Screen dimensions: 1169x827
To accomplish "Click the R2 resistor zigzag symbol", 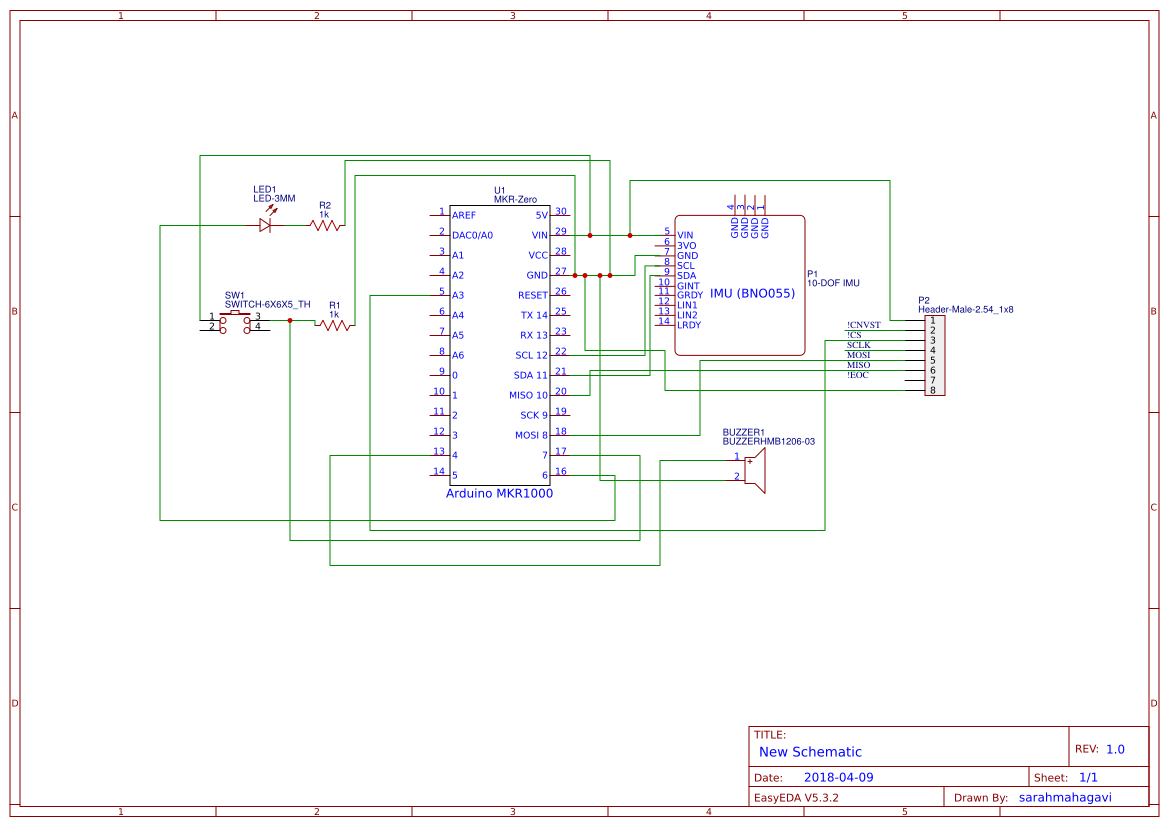I will 325,225.
